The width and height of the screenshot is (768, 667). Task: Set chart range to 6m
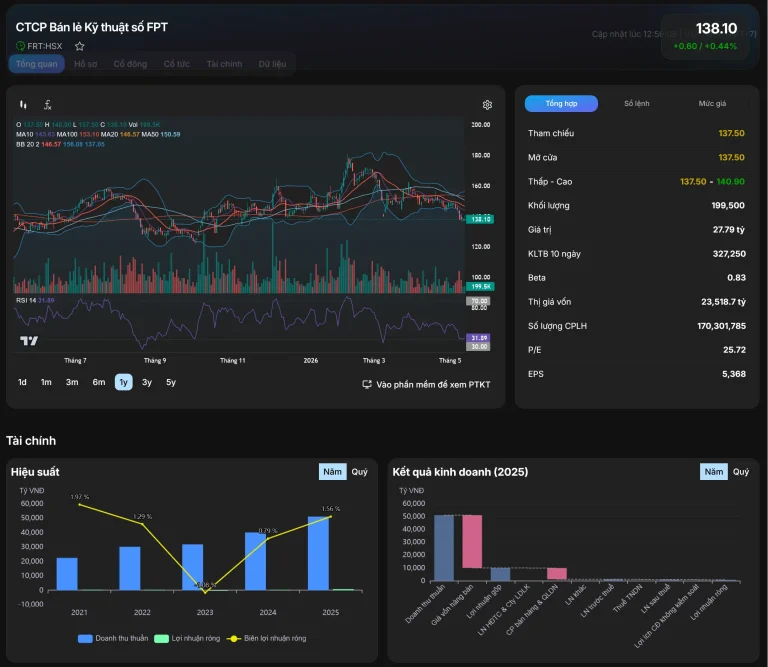tap(99, 382)
